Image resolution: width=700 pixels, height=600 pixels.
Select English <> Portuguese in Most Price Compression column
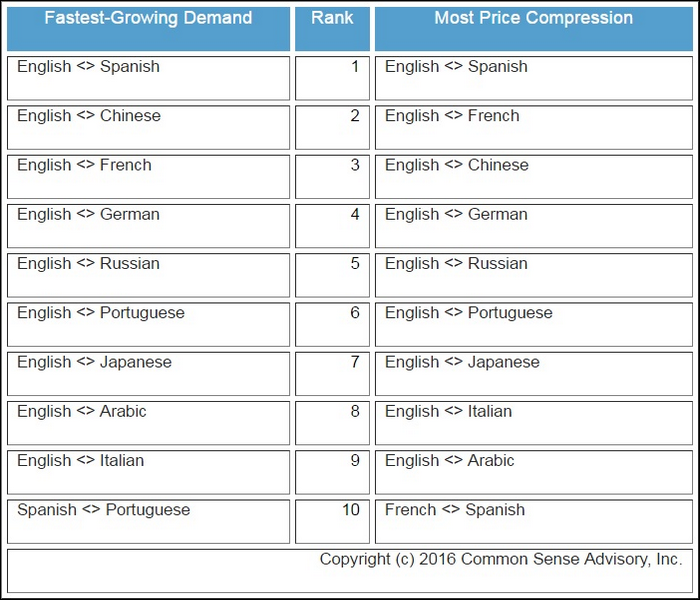point(469,313)
